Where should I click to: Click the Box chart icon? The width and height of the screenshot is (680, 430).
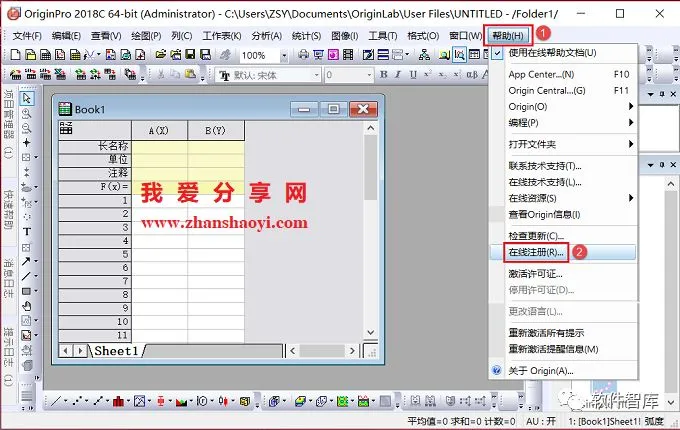coord(160,401)
